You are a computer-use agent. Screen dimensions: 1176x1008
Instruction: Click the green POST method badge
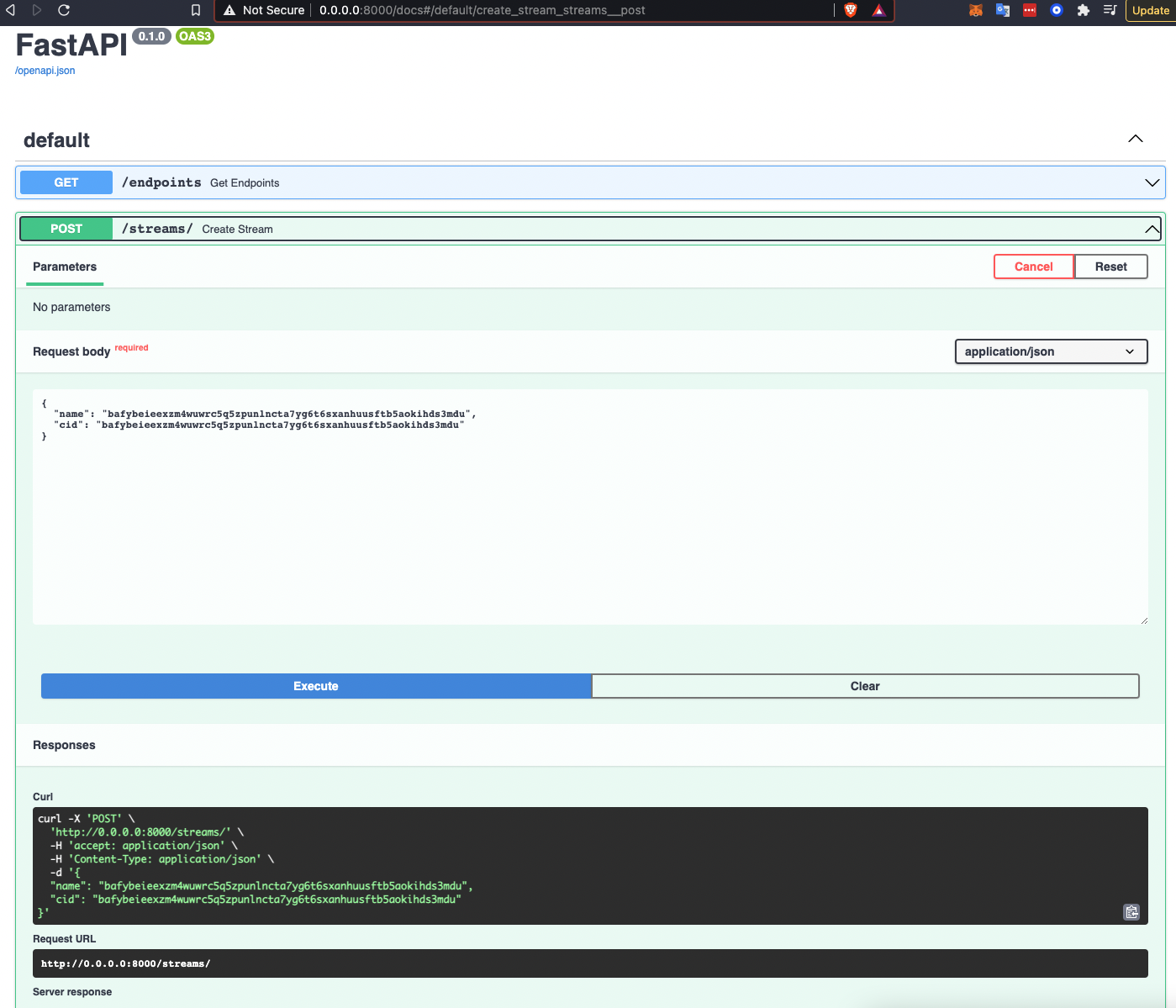(66, 229)
